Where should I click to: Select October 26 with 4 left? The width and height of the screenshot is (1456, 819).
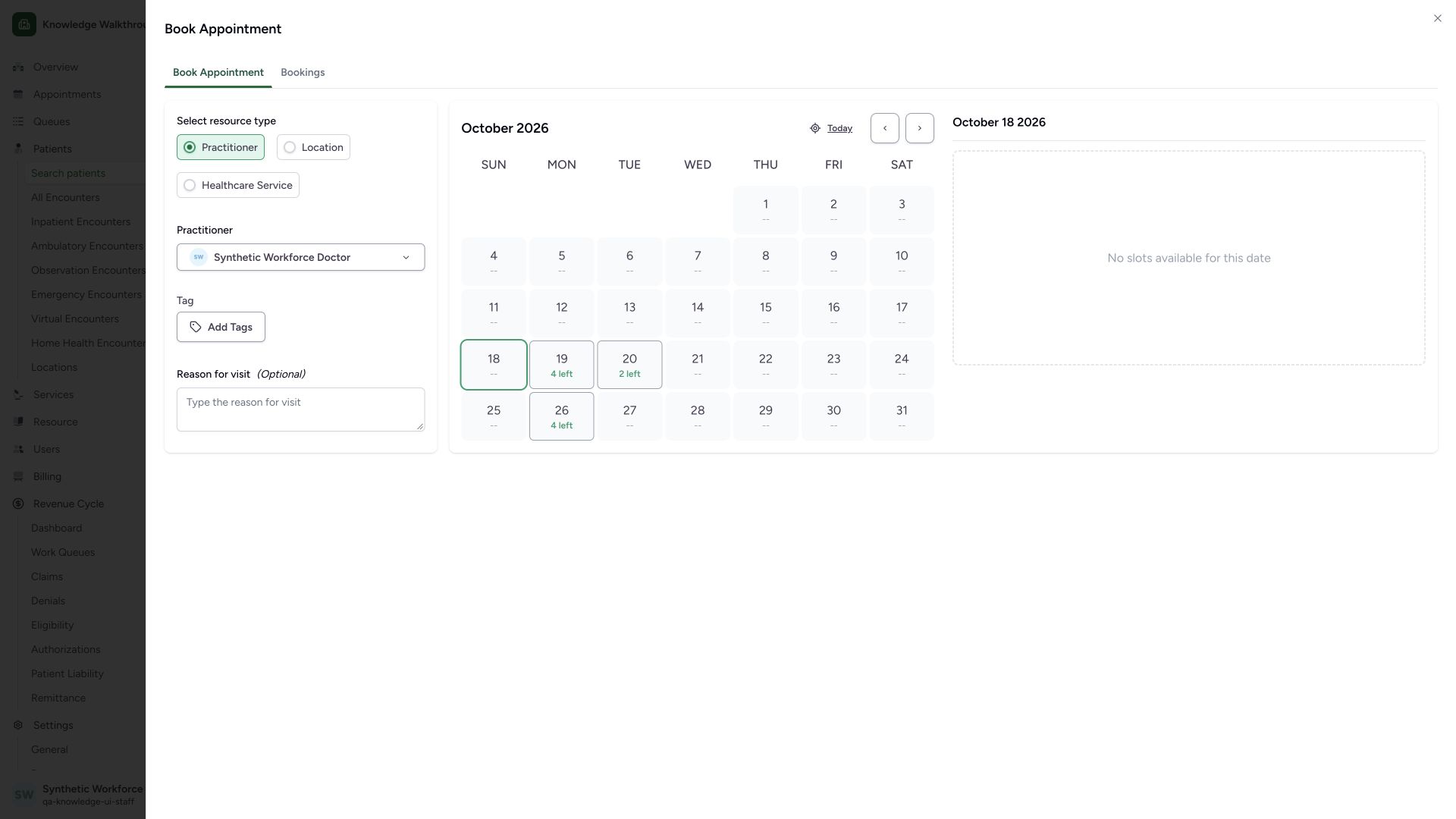tap(561, 416)
